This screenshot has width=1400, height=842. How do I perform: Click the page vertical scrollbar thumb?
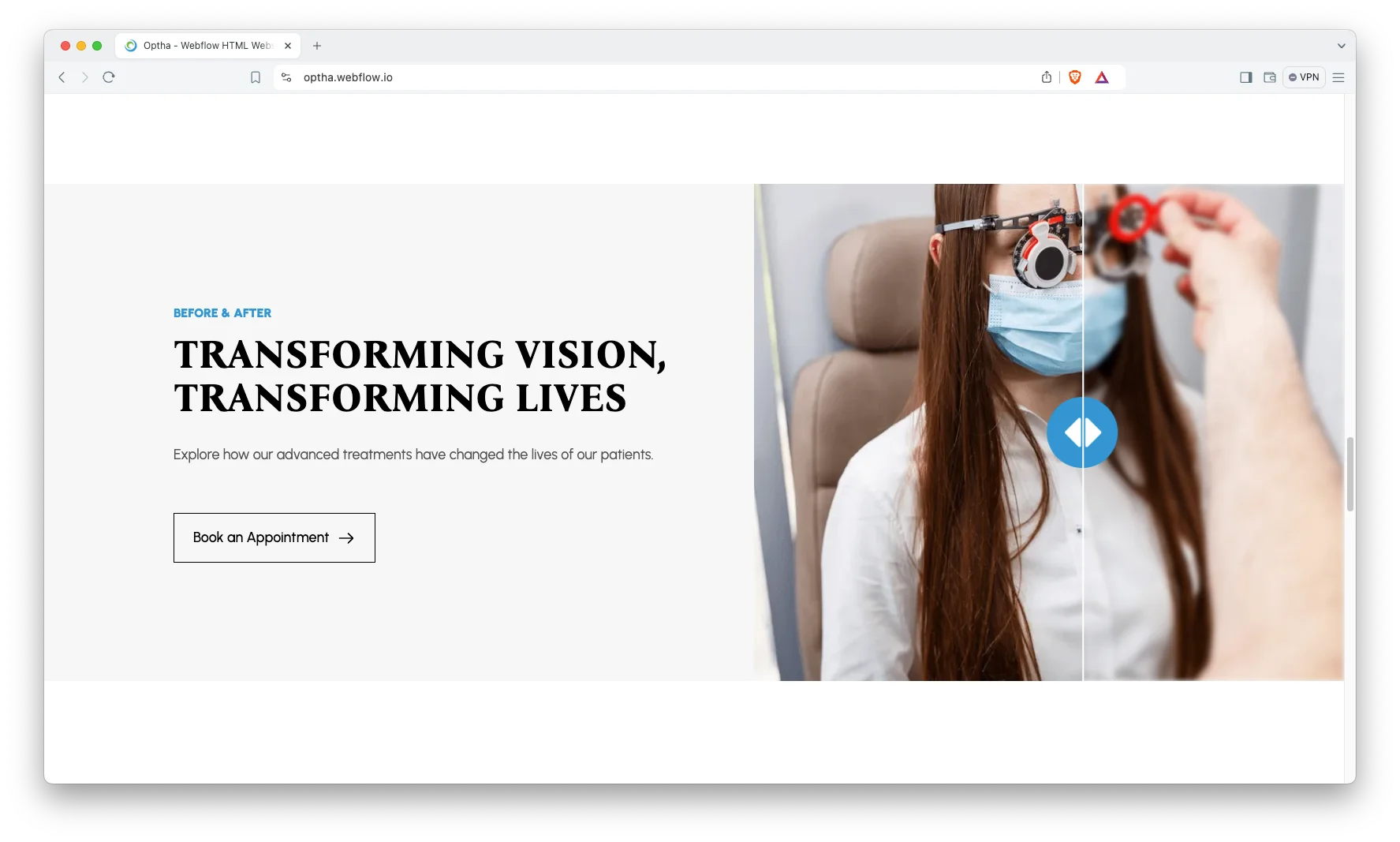1350,473
